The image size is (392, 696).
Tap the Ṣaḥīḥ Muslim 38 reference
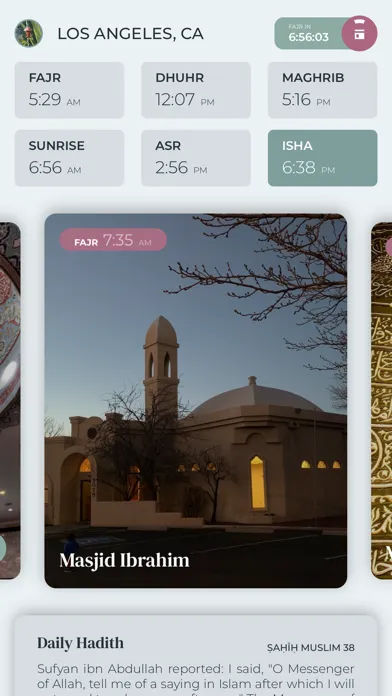(311, 648)
